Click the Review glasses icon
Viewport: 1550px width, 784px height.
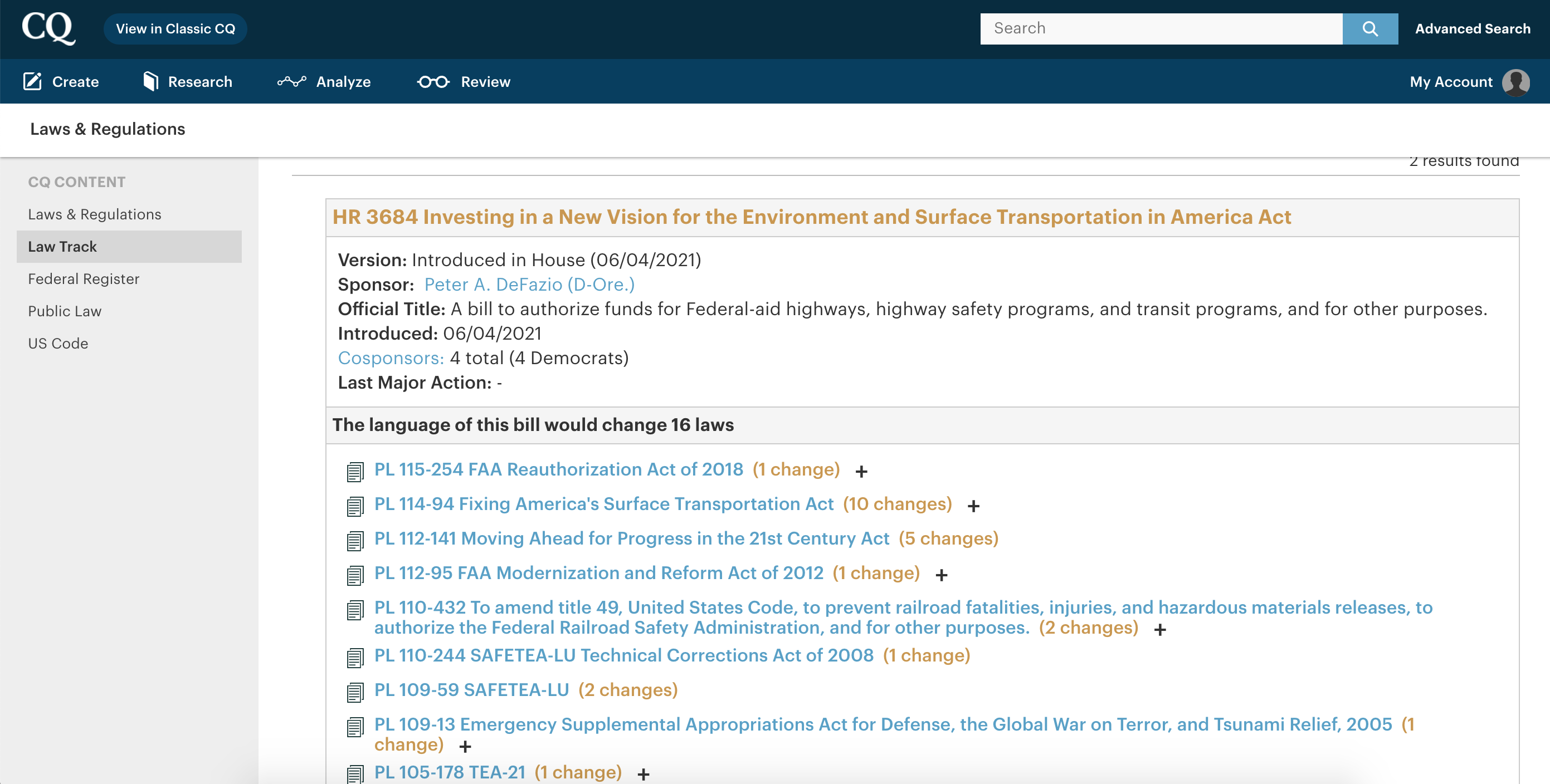tap(433, 81)
